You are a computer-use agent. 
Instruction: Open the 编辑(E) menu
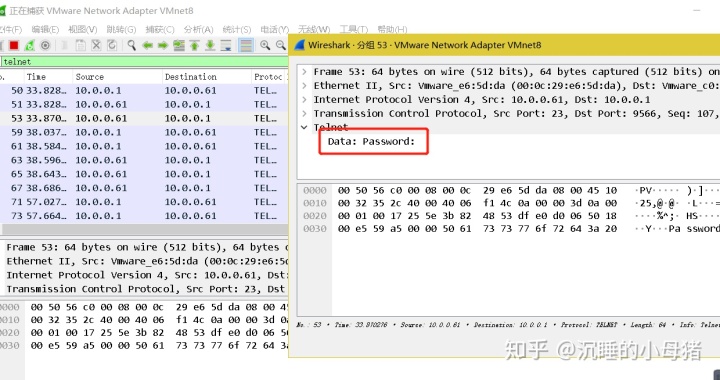pos(45,29)
